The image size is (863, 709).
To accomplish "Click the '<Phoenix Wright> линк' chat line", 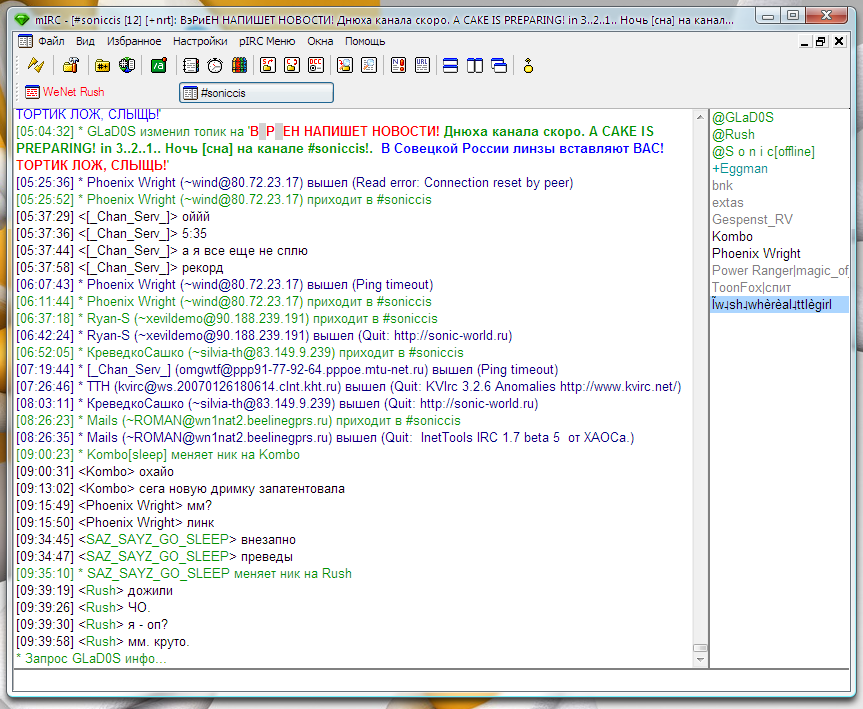I will [115, 522].
